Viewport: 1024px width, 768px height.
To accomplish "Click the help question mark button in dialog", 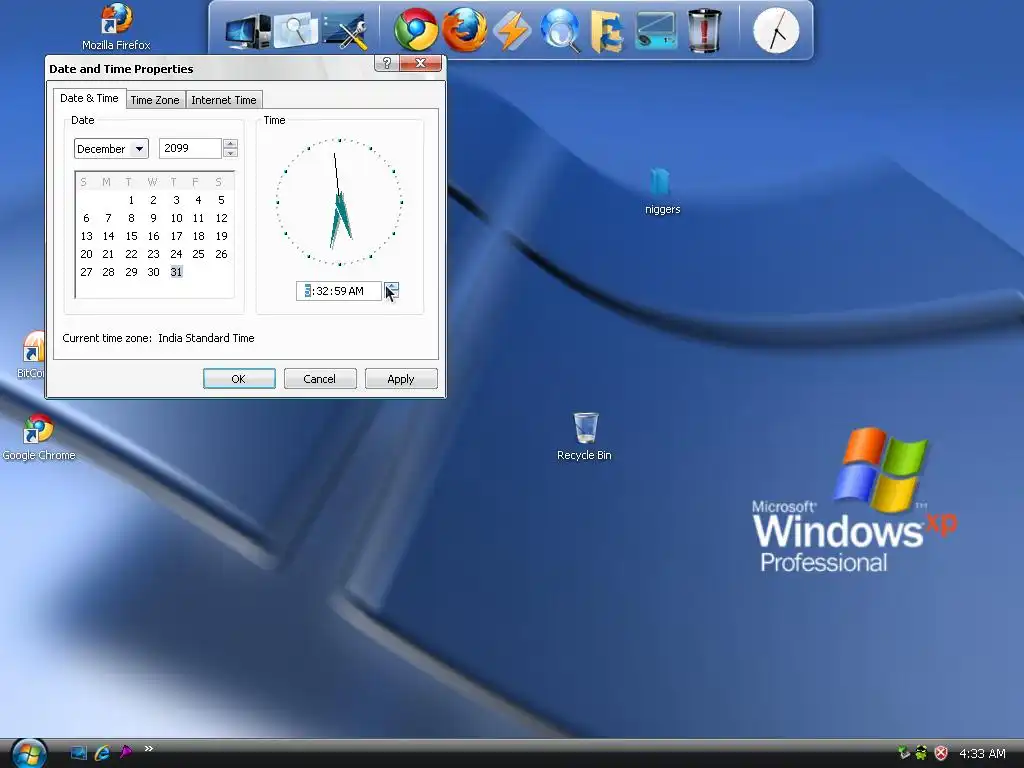I will (x=387, y=63).
